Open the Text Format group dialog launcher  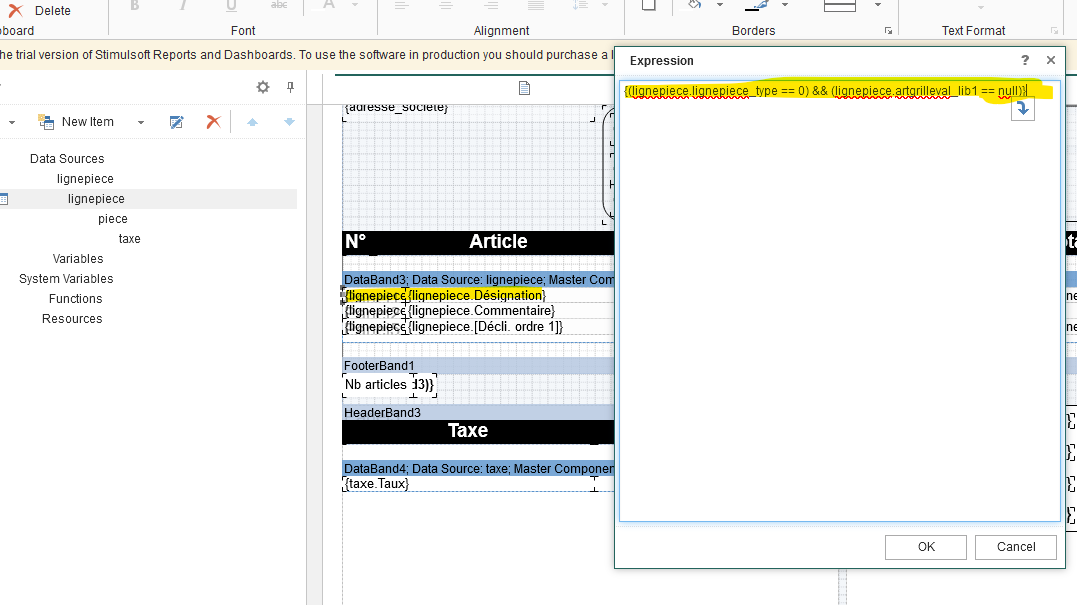tap(1054, 31)
